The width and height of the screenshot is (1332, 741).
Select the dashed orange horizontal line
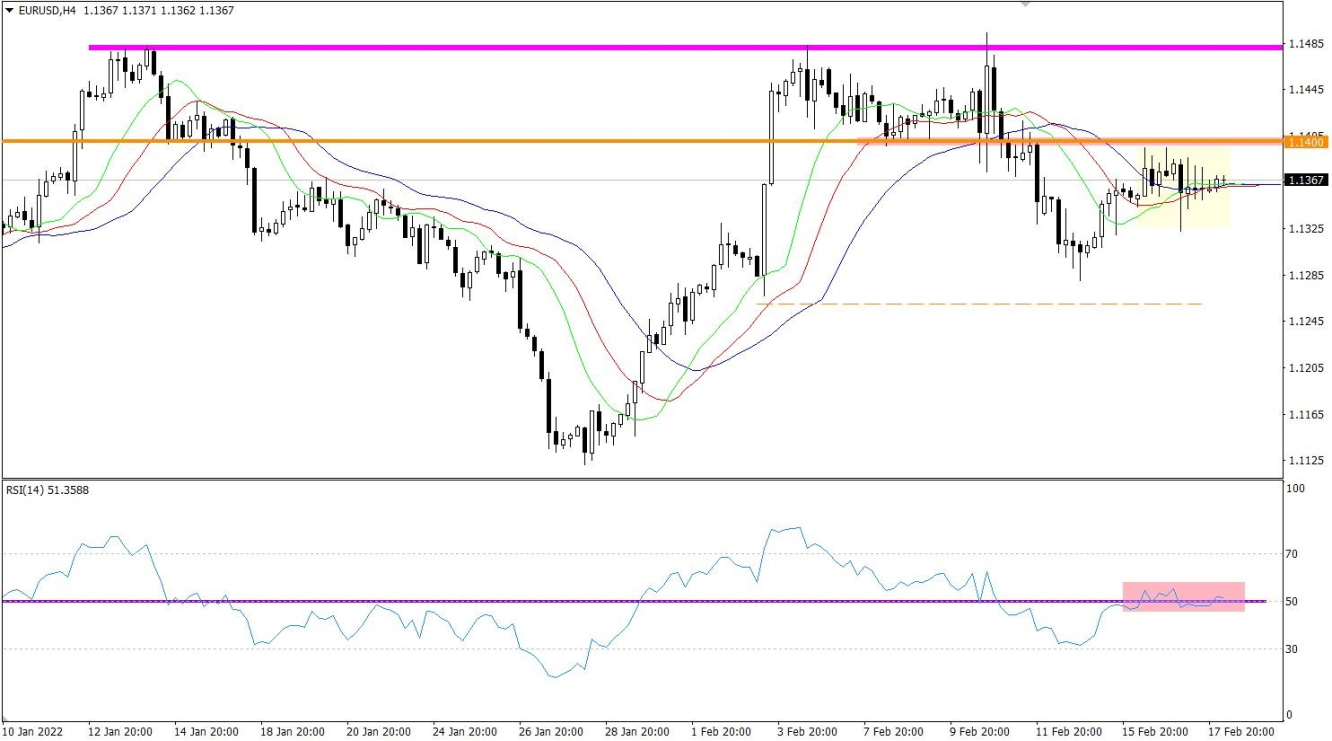tap(979, 303)
